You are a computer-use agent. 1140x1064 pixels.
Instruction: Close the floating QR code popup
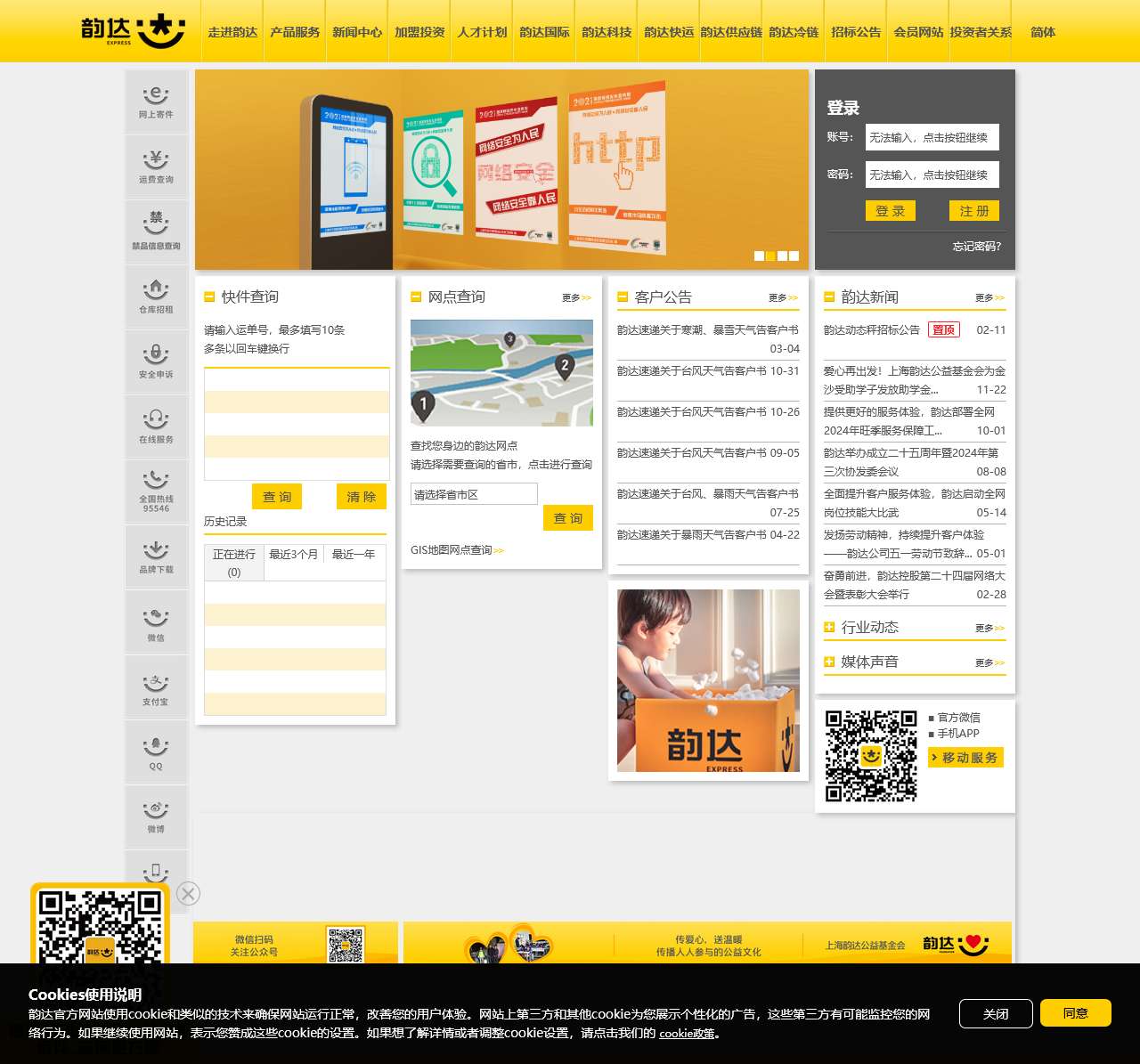(188, 893)
